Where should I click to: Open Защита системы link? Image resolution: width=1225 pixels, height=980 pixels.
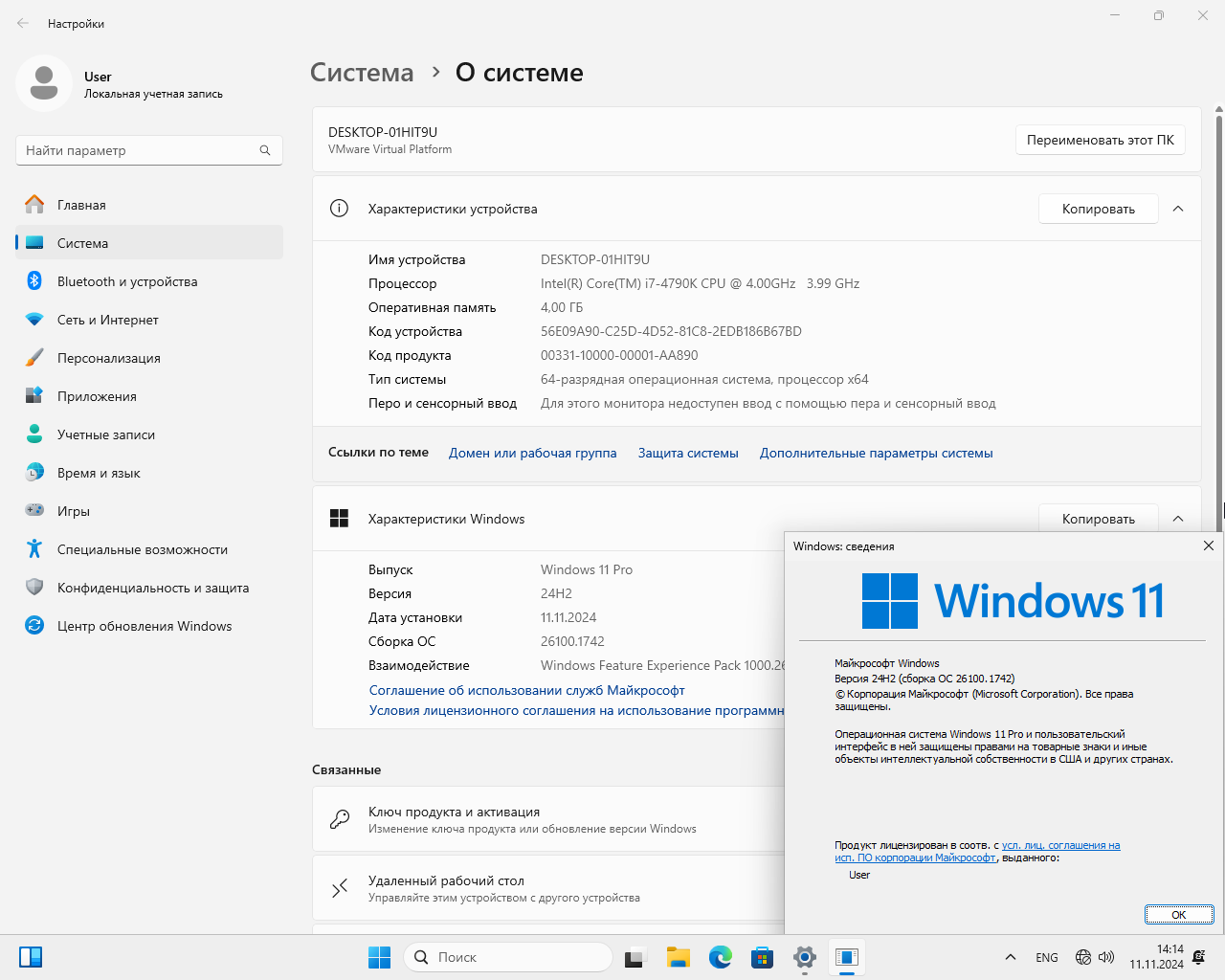coord(688,453)
